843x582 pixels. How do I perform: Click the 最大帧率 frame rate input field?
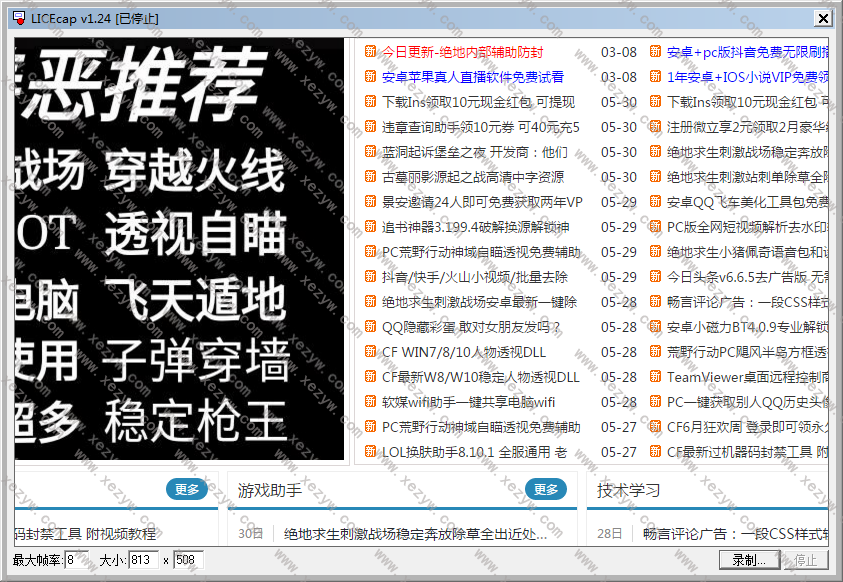point(76,560)
